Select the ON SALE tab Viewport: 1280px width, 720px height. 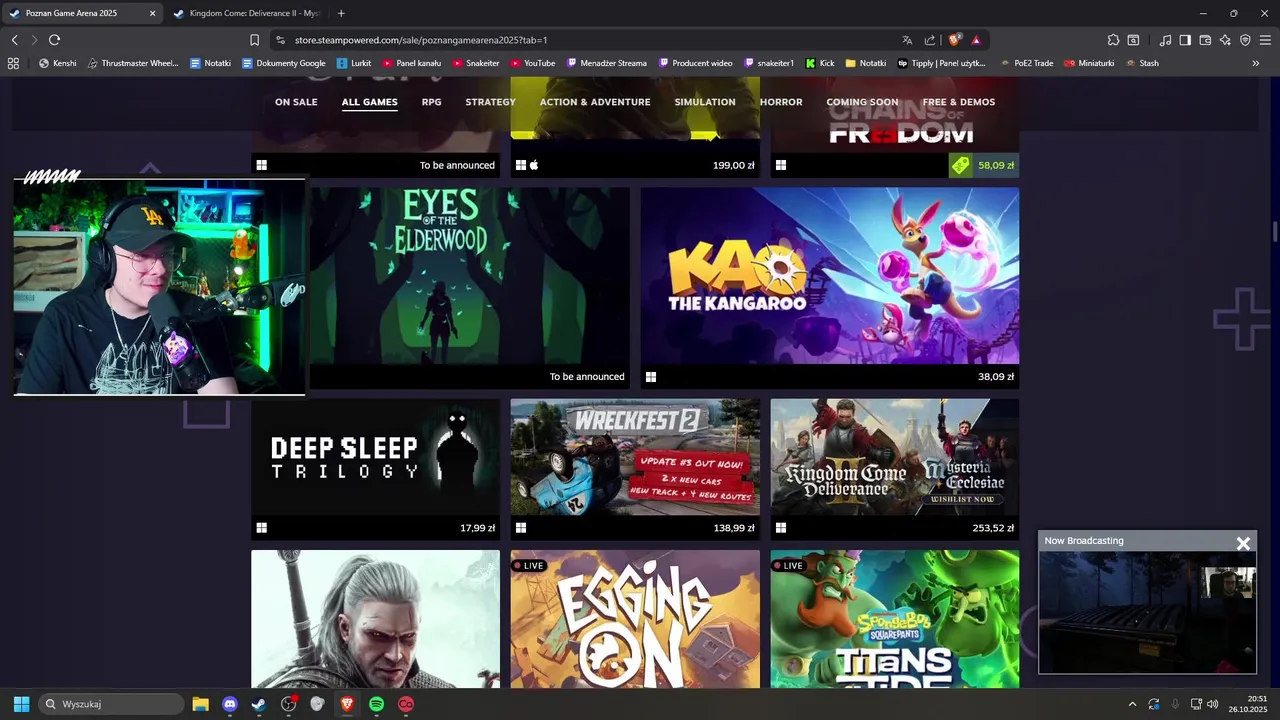(x=296, y=102)
